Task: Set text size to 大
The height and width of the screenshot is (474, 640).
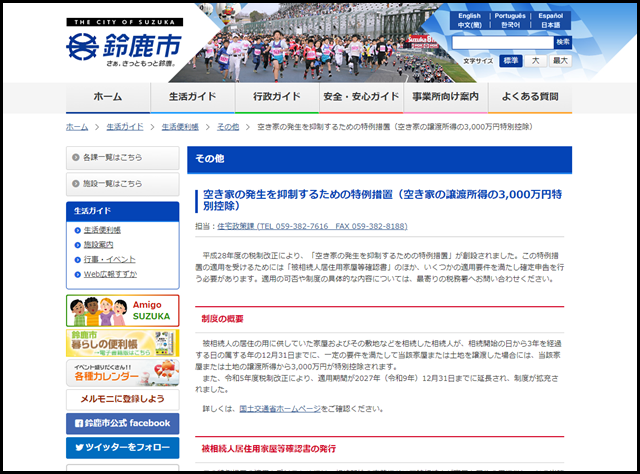Action: tap(536, 61)
